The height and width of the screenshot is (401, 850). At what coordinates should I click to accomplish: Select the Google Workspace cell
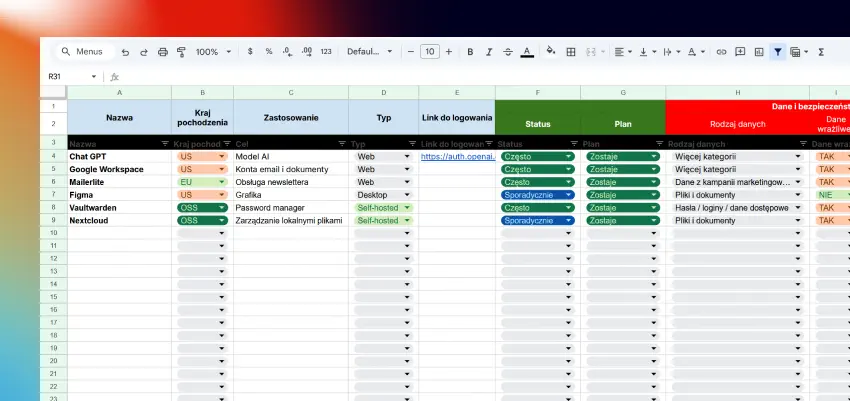click(x=119, y=170)
